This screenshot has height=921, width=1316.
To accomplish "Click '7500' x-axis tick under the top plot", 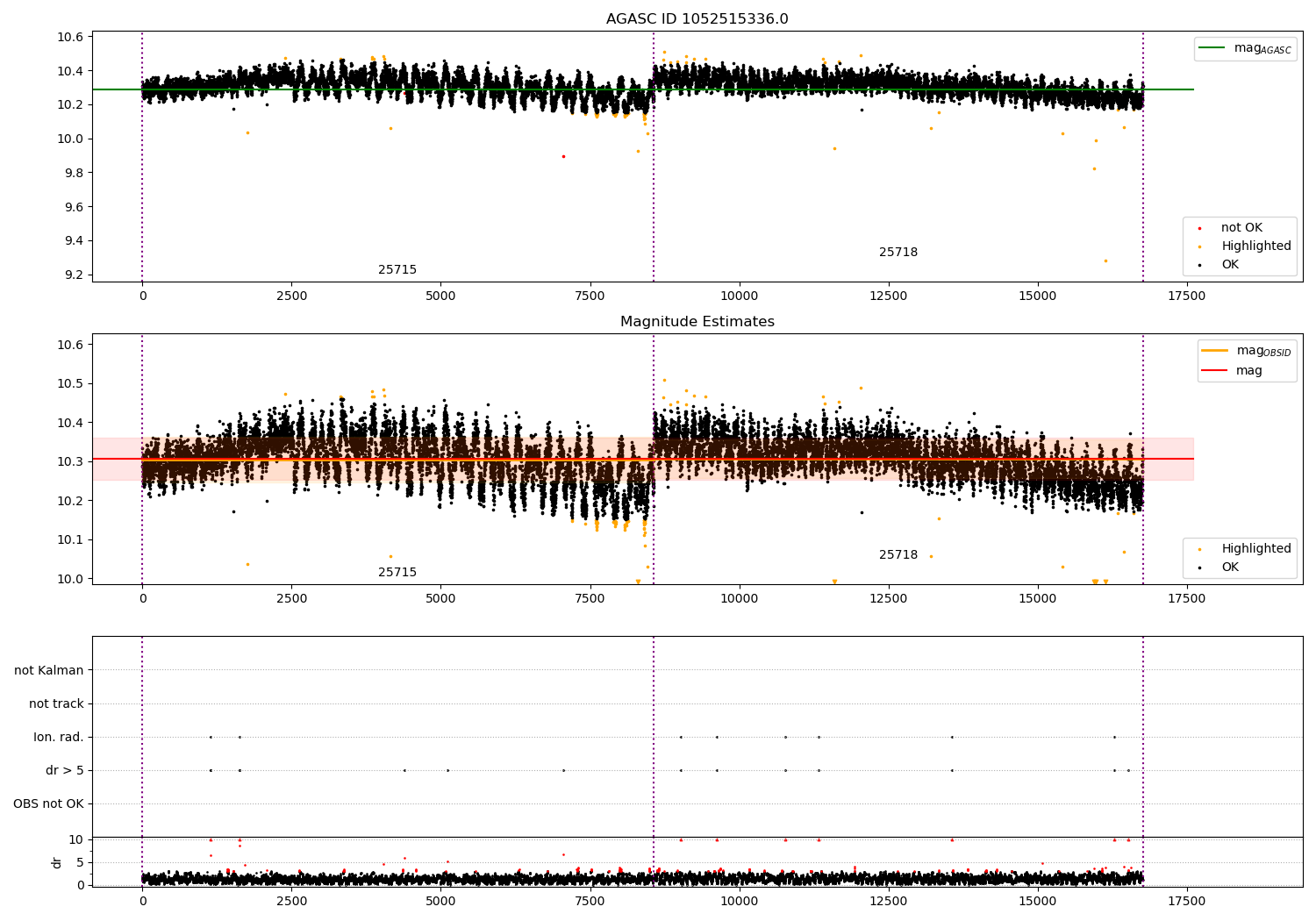I will click(590, 296).
